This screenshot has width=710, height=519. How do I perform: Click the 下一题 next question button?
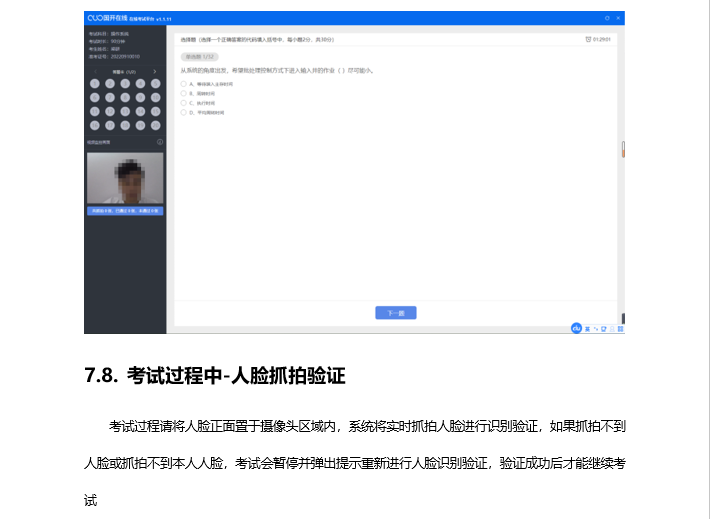(395, 313)
